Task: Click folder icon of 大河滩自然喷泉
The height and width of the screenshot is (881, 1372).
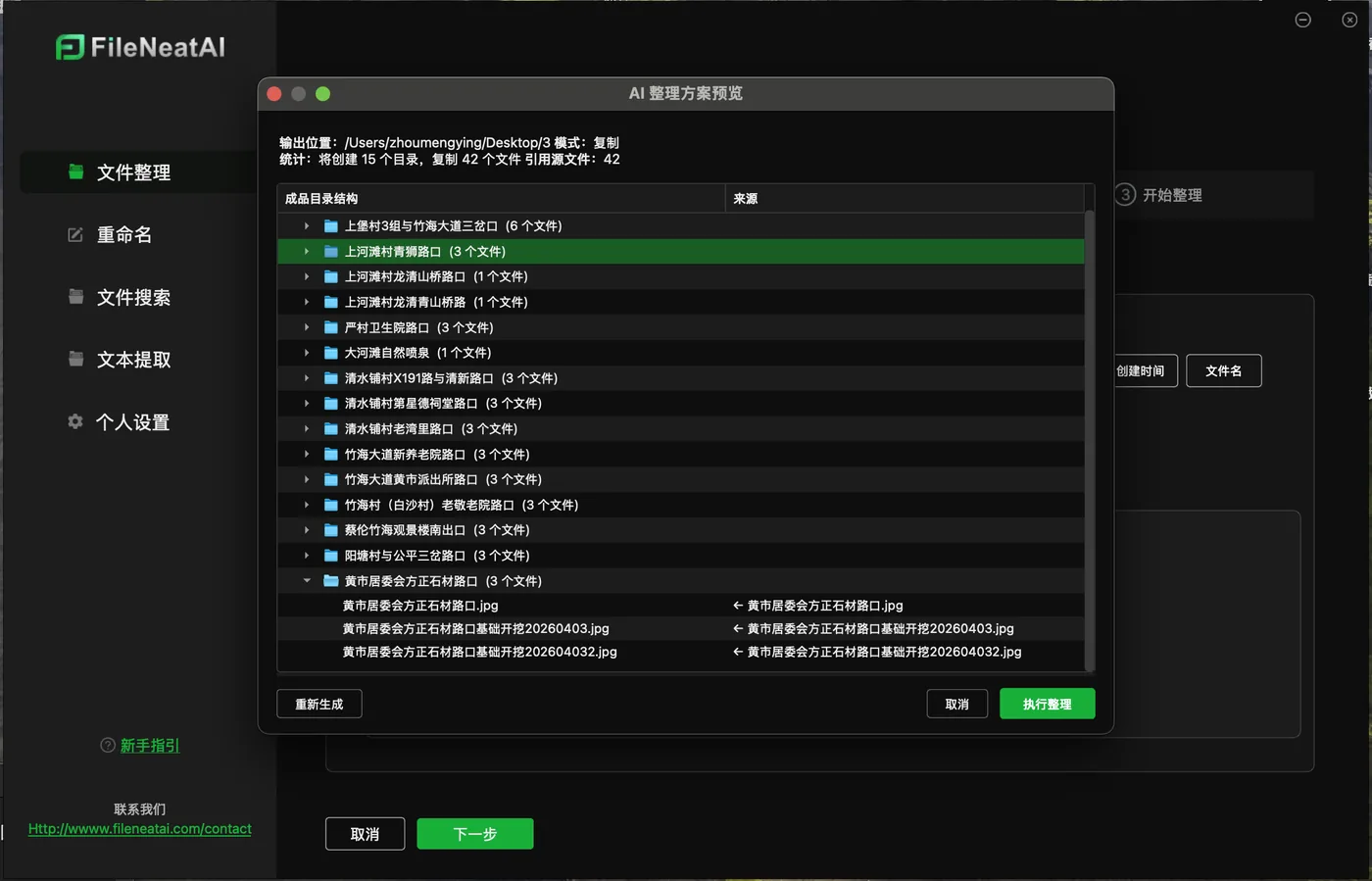Action: [x=331, y=353]
